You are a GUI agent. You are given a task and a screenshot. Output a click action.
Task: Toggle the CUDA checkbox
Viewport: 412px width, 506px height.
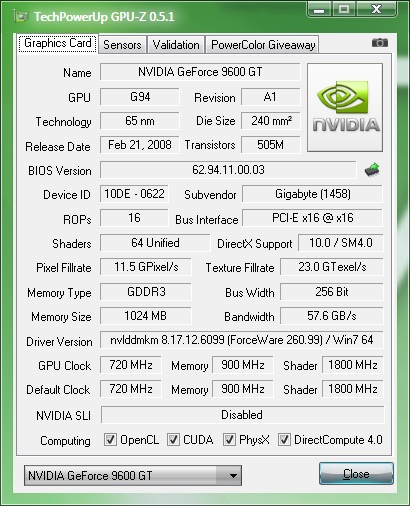coord(173,440)
